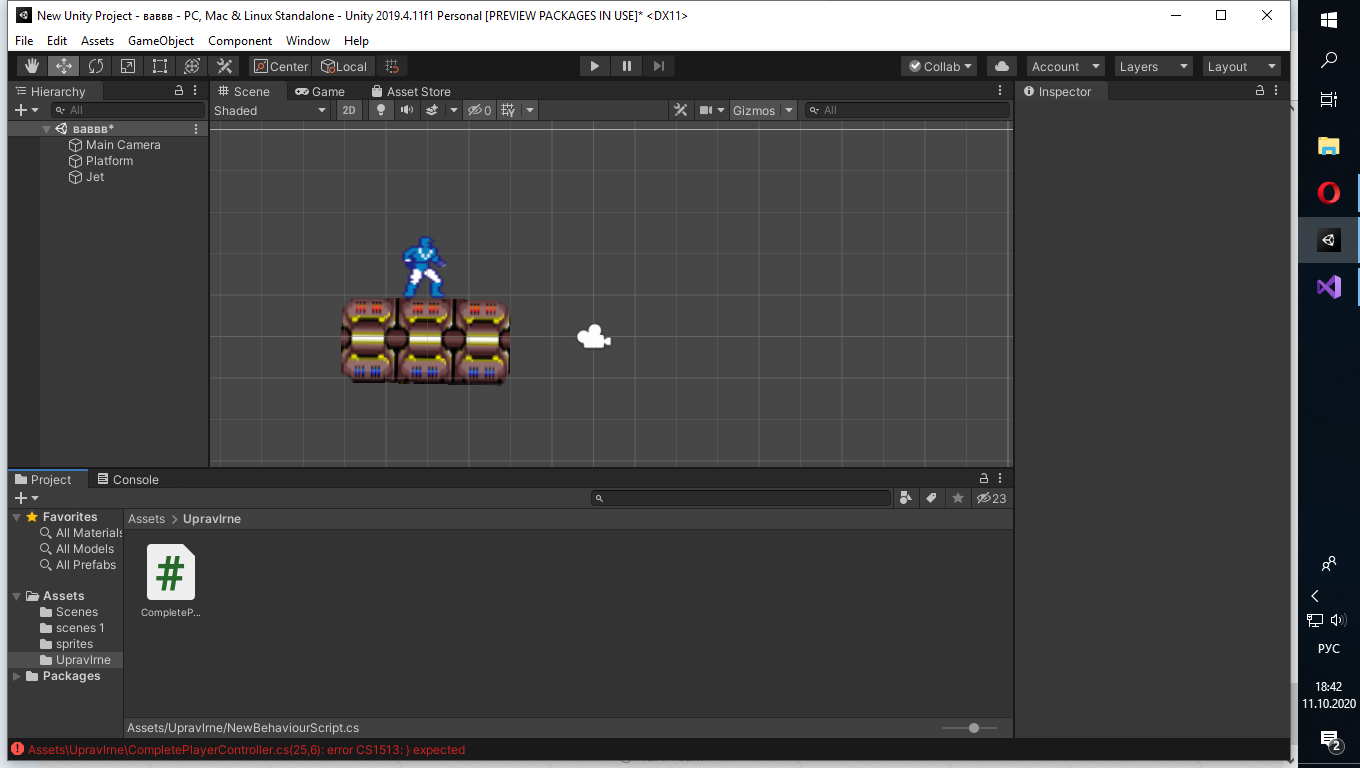This screenshot has width=1360, height=768.
Task: Toggle hidden packages visibility count 23
Action: (x=991, y=498)
